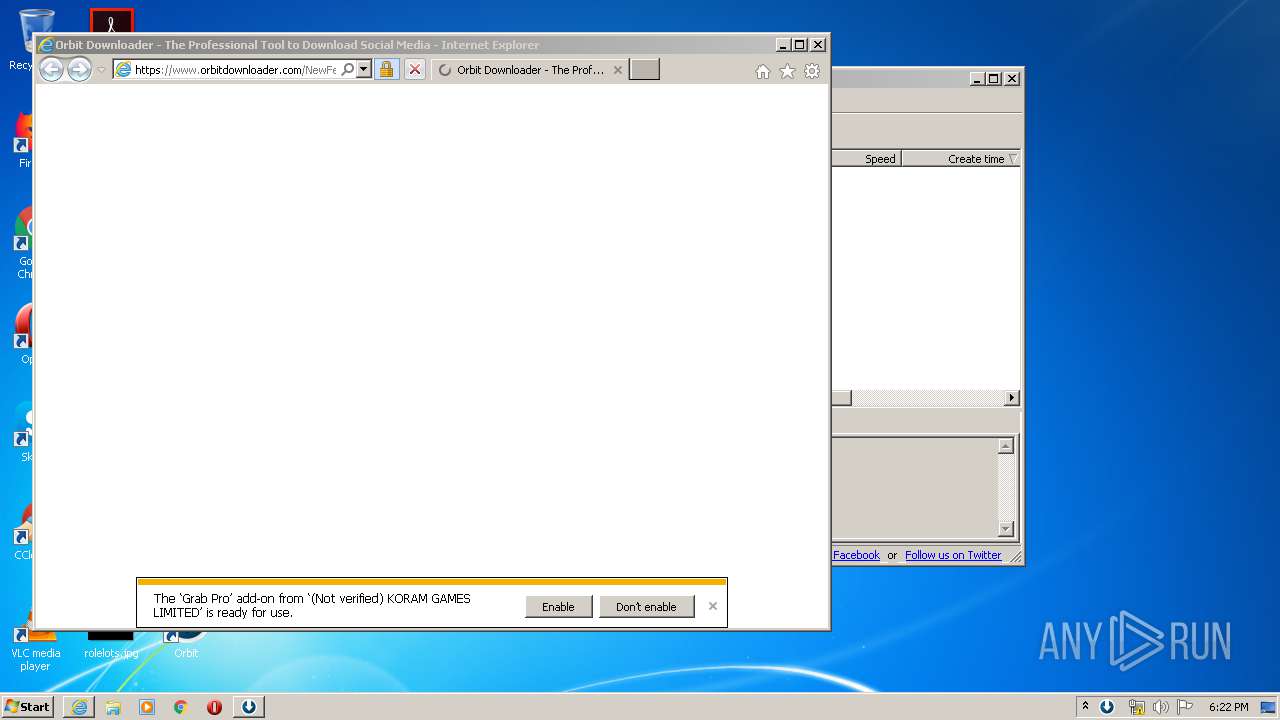Image resolution: width=1280 pixels, height=720 pixels.
Task: Open the padlock security report icon
Action: tap(386, 70)
